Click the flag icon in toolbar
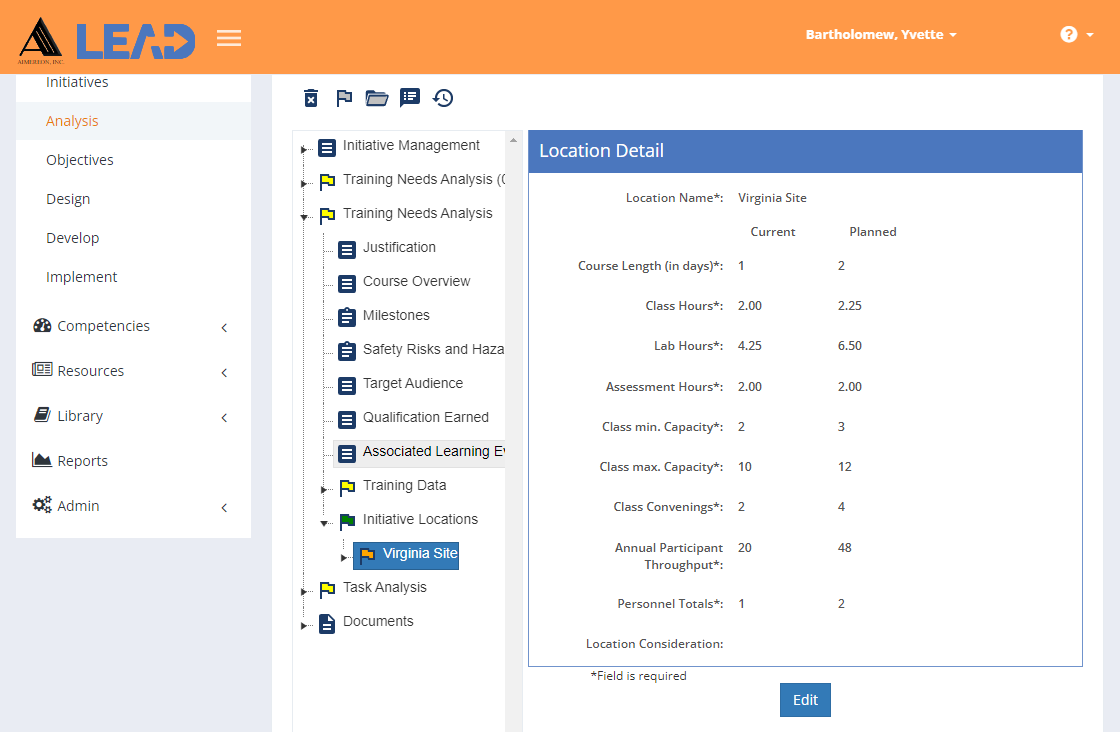The width and height of the screenshot is (1120, 732). (x=344, y=98)
